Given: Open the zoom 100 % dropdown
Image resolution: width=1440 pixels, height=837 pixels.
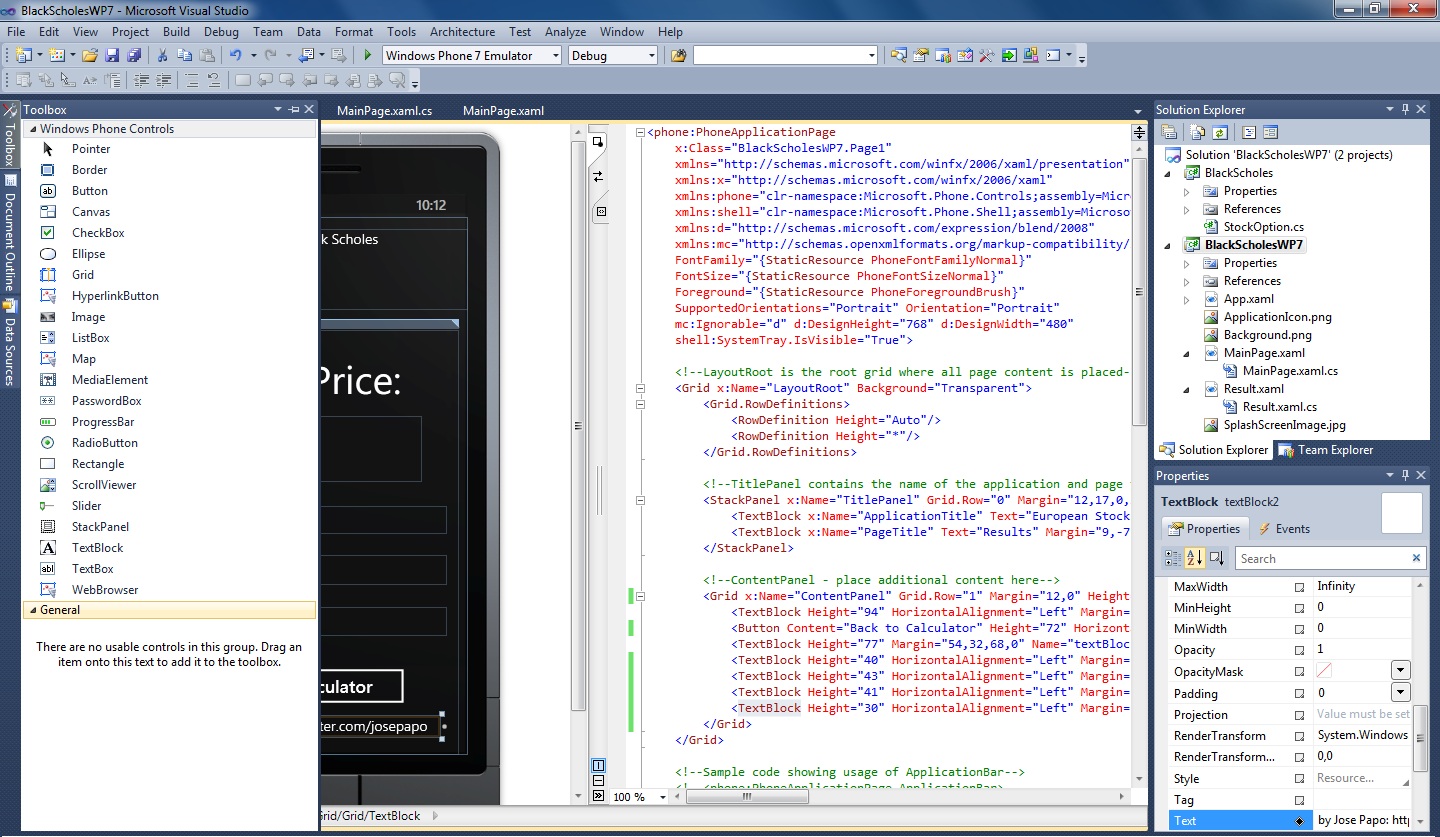Looking at the screenshot, I should (x=664, y=797).
